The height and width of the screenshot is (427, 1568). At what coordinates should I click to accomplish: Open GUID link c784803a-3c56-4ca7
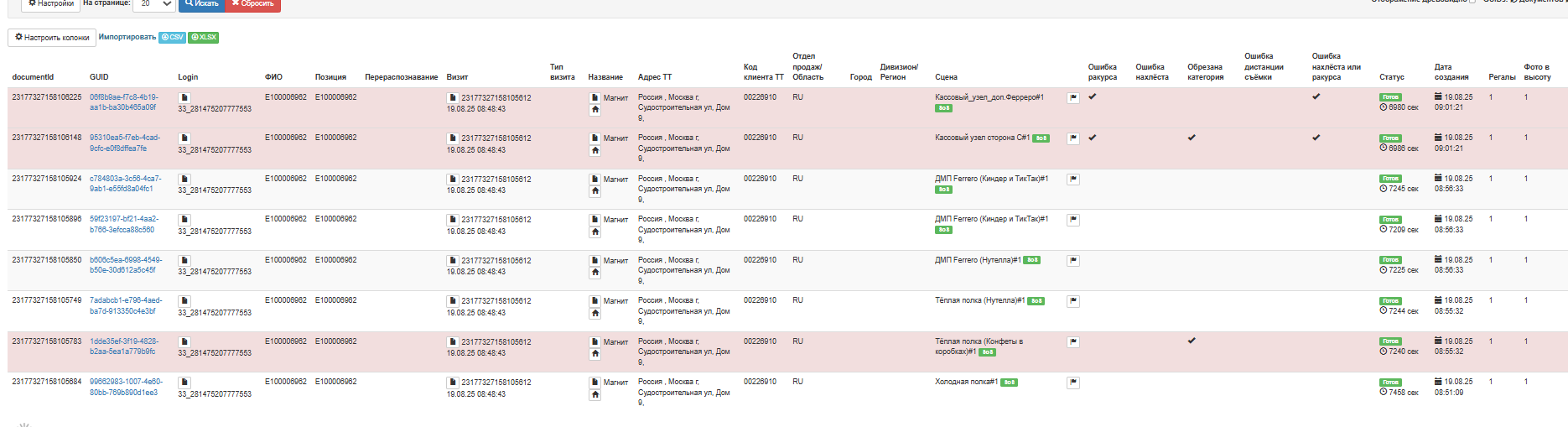tap(126, 184)
